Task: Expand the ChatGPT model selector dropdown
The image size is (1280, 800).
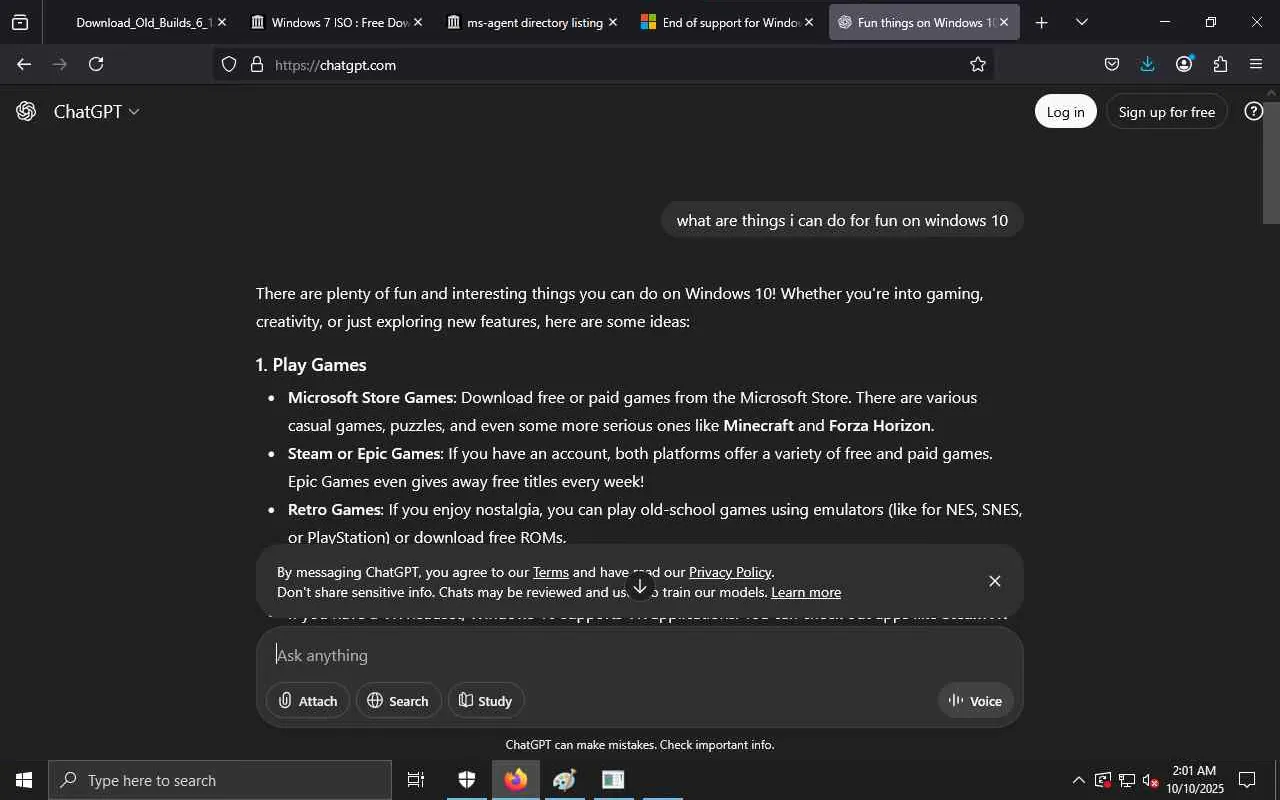Action: 96,111
